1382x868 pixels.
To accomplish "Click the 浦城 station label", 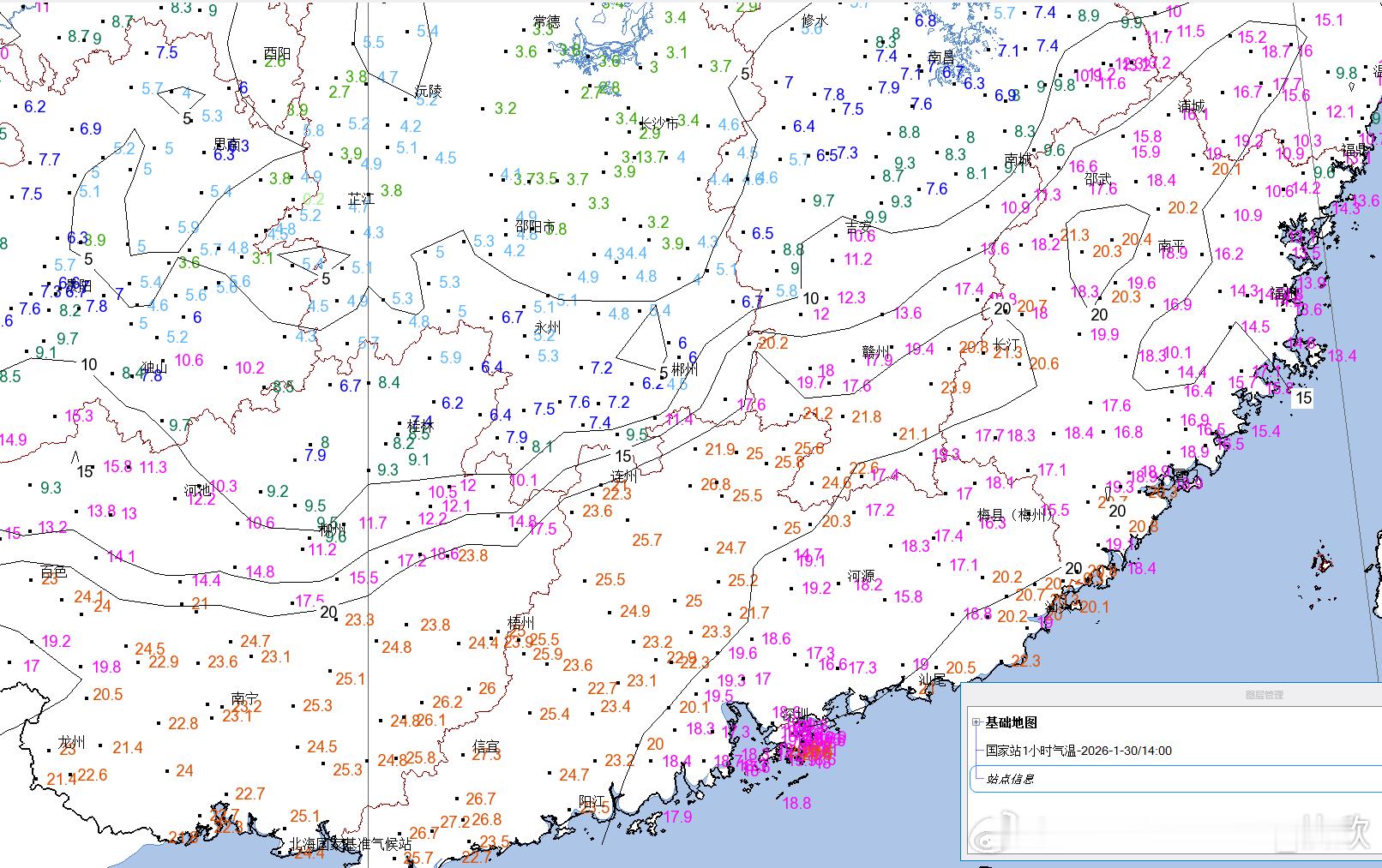I will 1192,106.
